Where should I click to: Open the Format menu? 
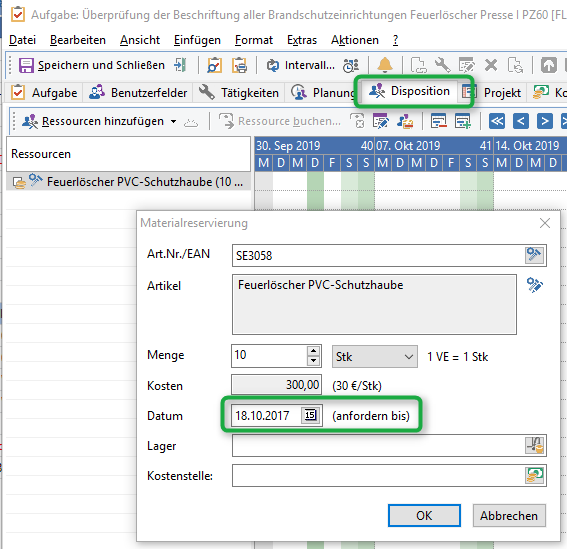(x=254, y=40)
